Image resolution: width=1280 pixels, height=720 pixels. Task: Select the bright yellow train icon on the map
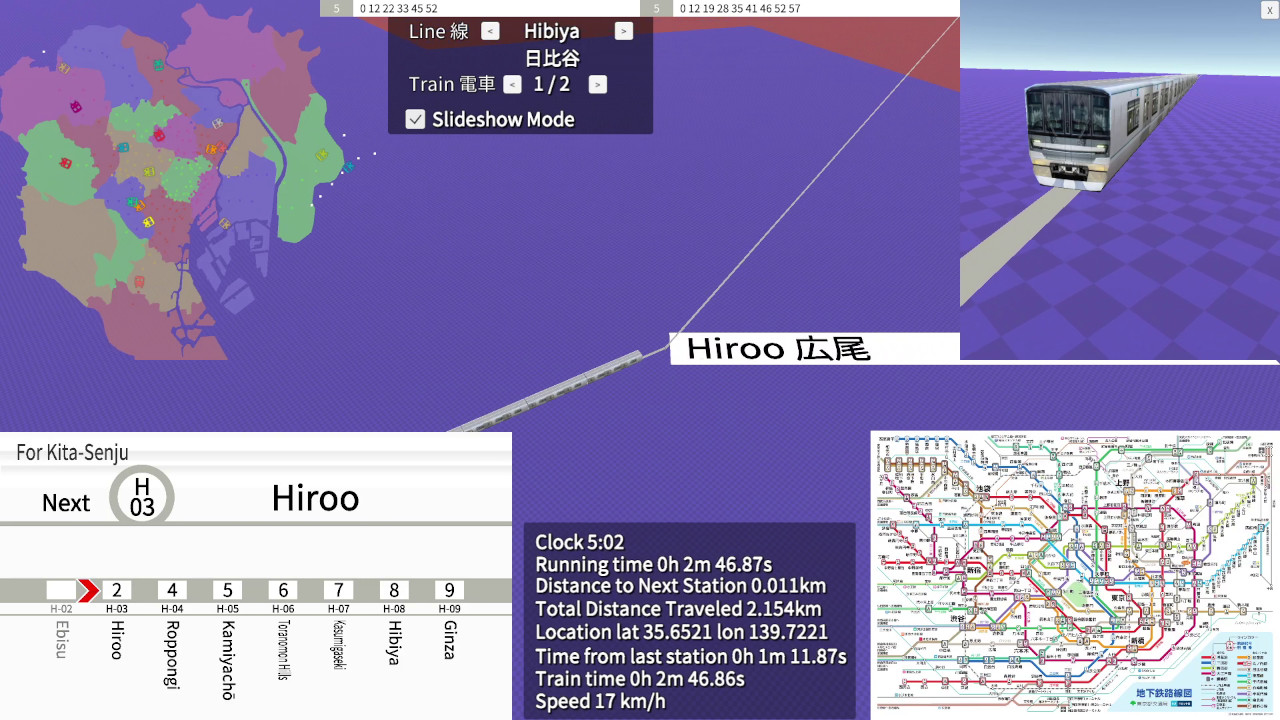coord(148,222)
